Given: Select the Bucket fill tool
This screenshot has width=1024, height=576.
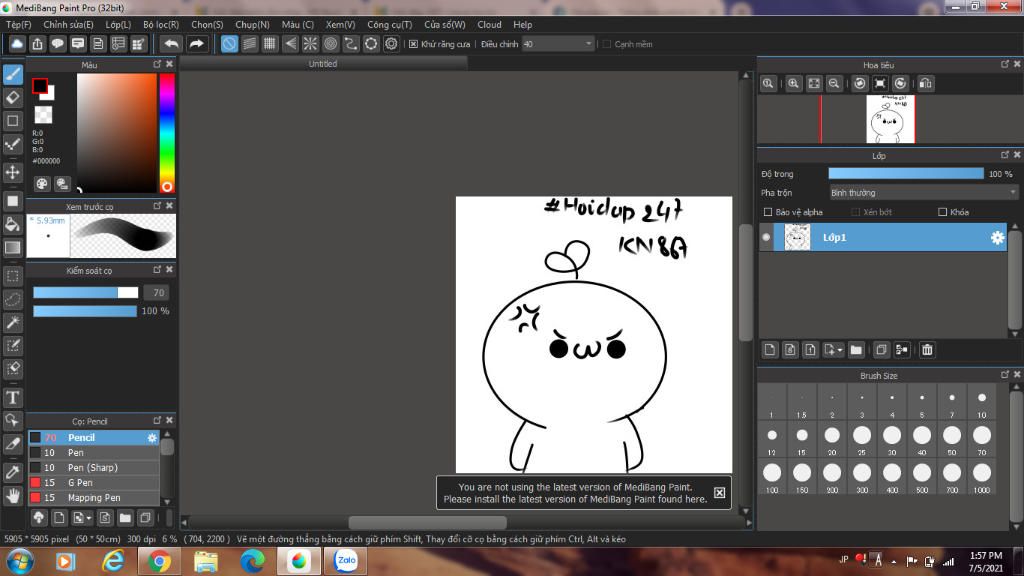Looking at the screenshot, I should pyautogui.click(x=13, y=225).
